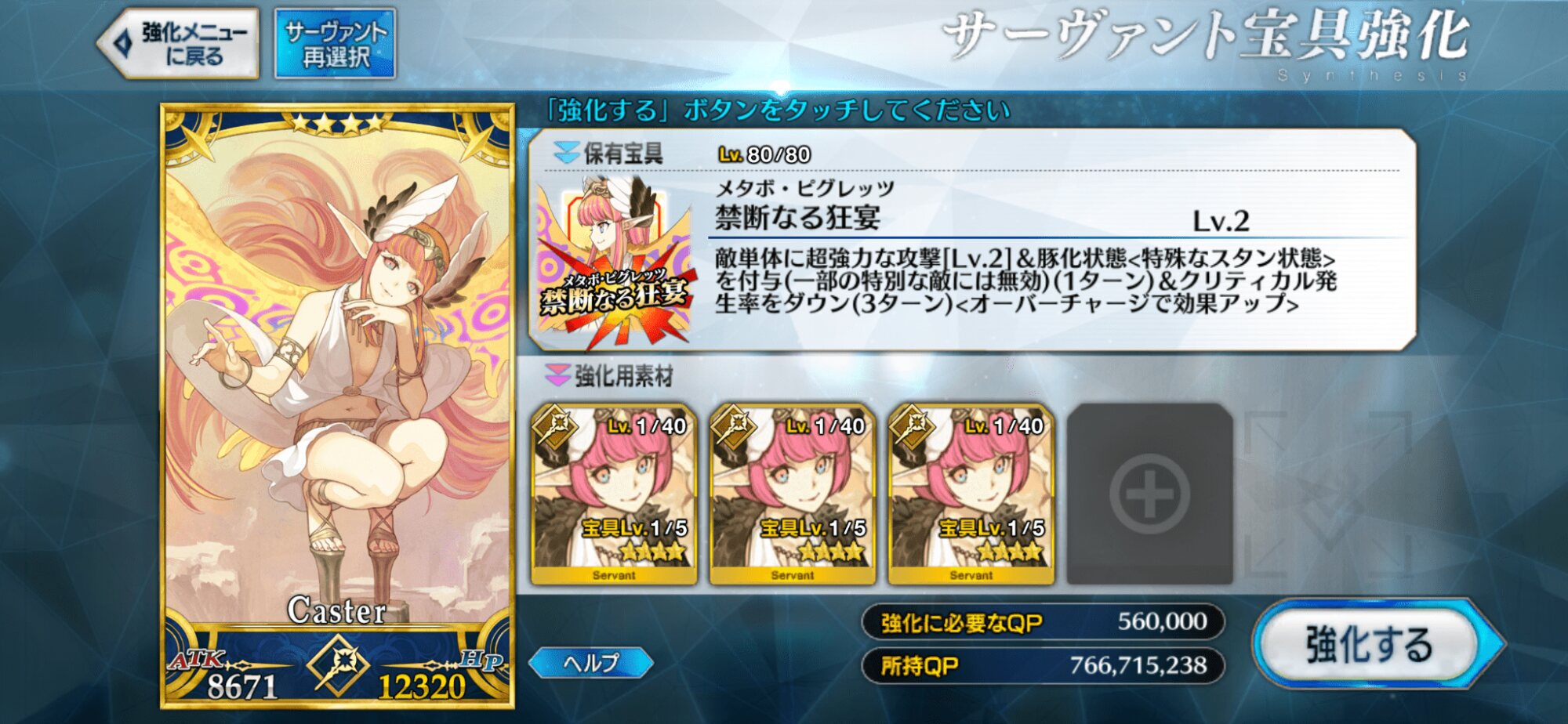Image resolution: width=1568 pixels, height=724 pixels.
Task: Return to the 強化メニュー screen
Action: [x=179, y=44]
